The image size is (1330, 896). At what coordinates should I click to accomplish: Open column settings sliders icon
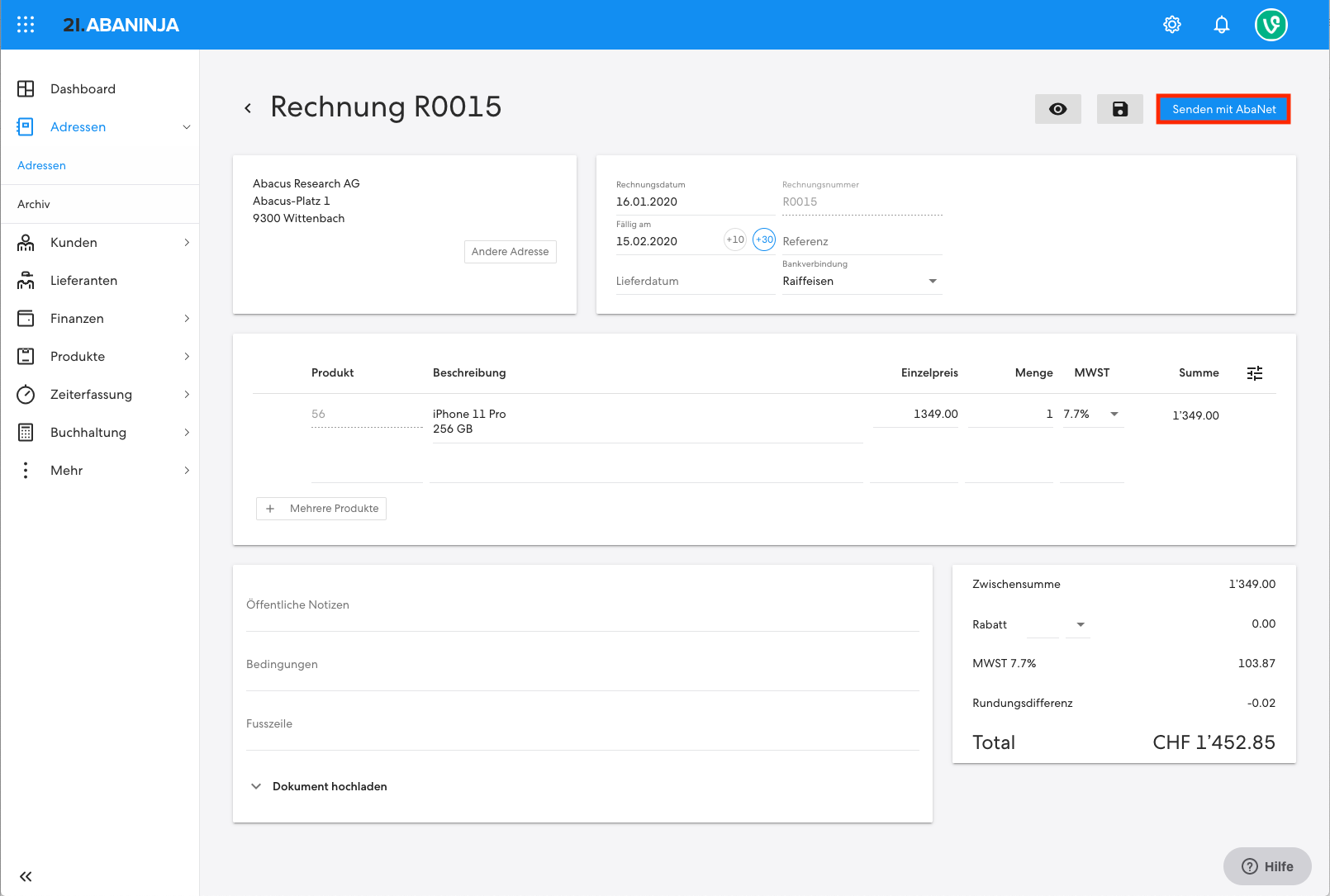click(x=1254, y=373)
